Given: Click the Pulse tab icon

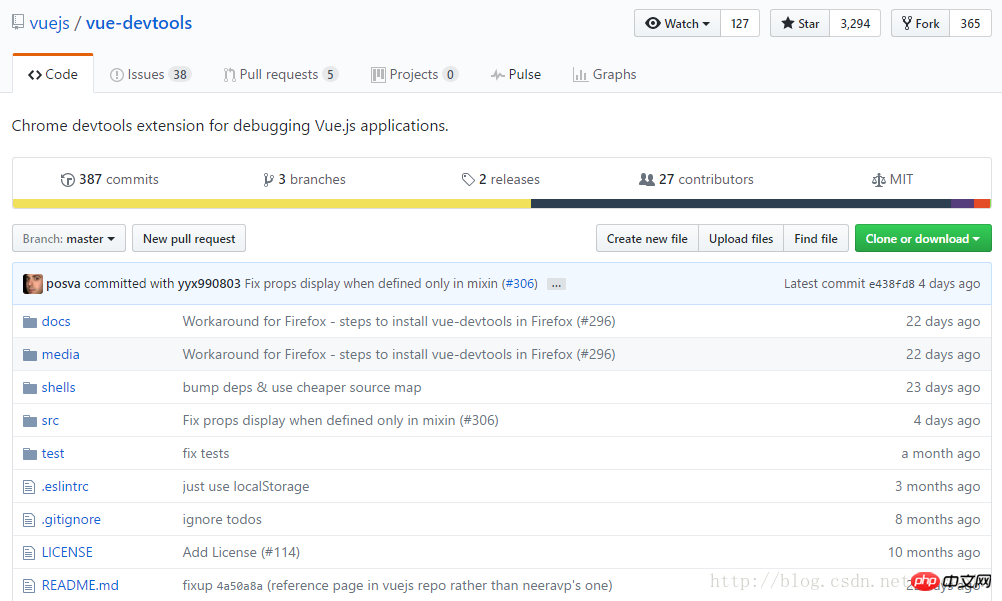Looking at the screenshot, I should [498, 75].
